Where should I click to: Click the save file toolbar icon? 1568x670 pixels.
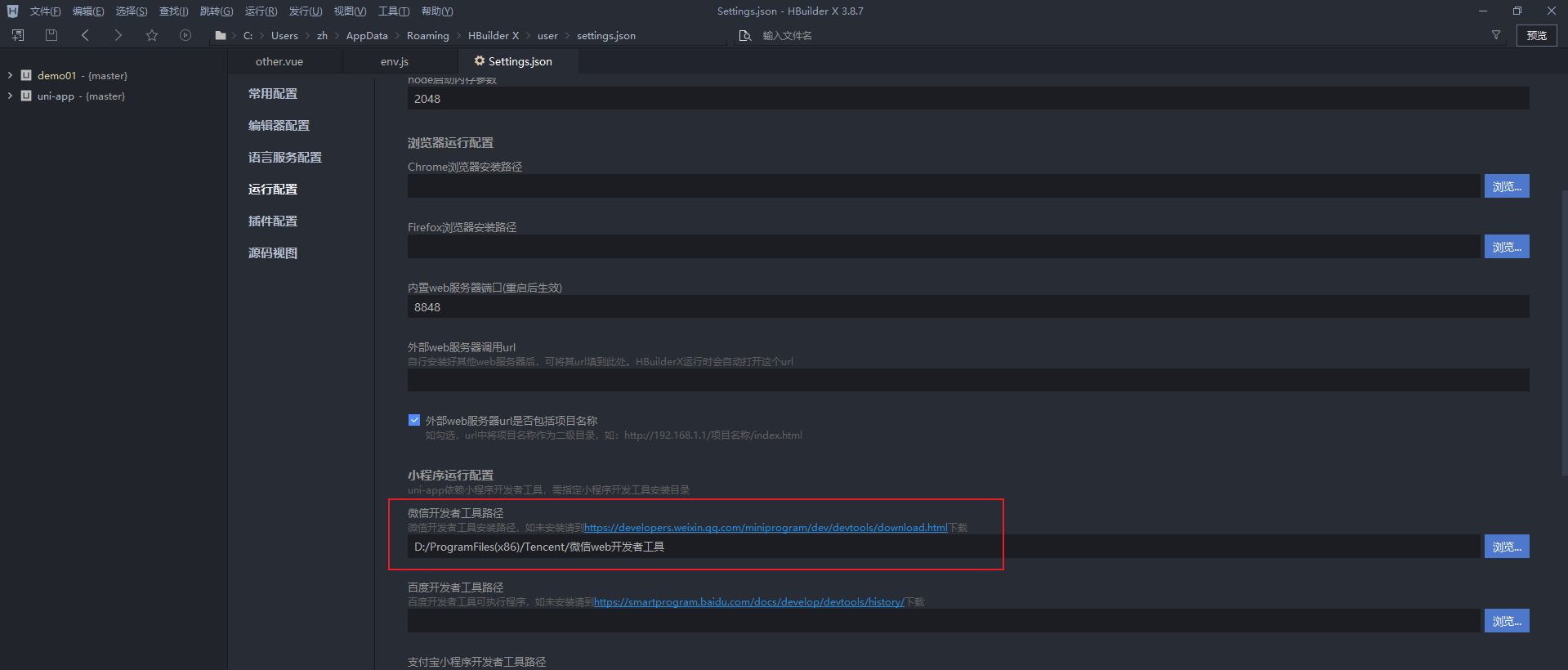click(51, 35)
